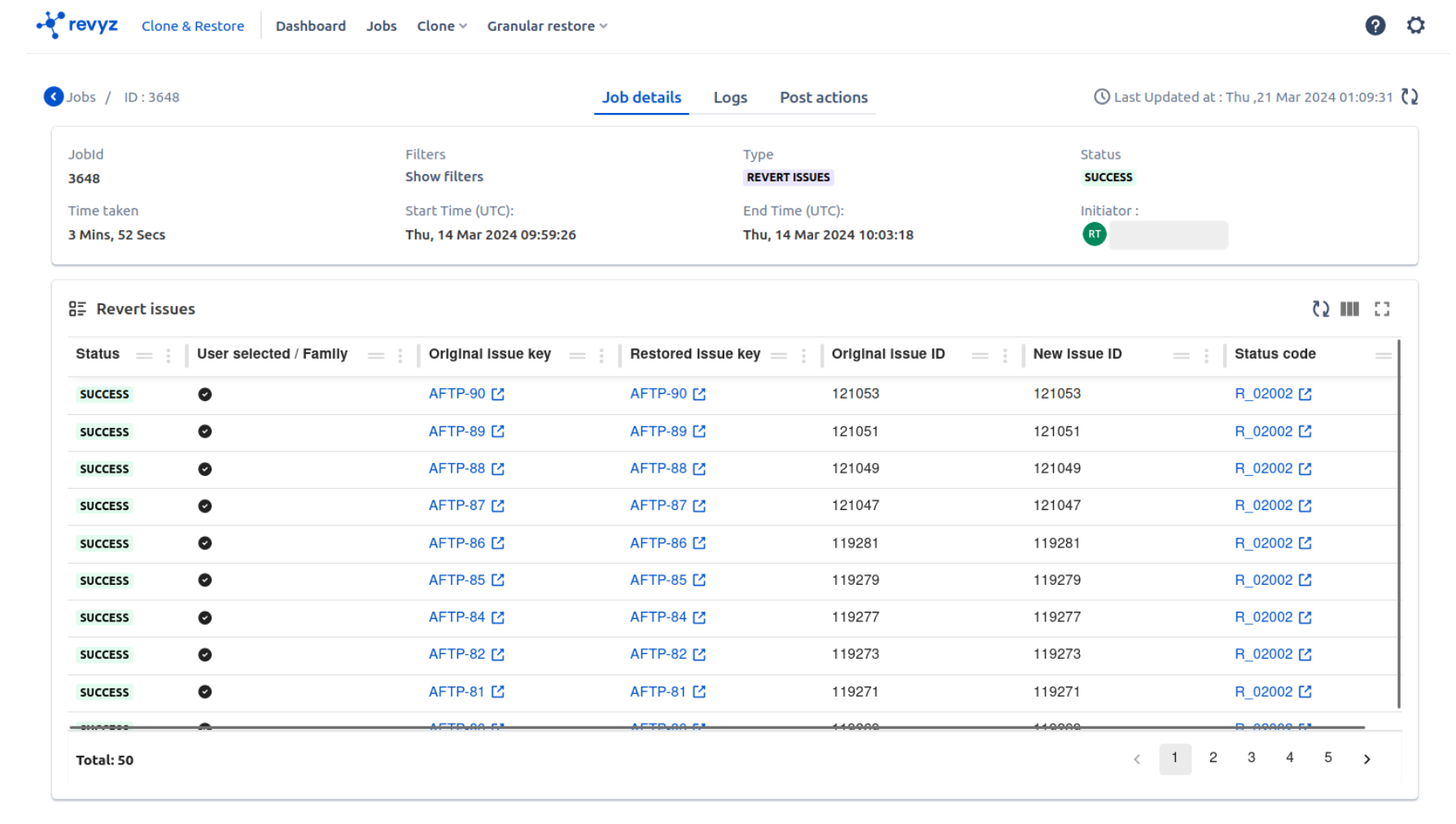Screen dimensions: 1456x824
Task: Open the Dashboard menu item
Action: pyautogui.click(x=311, y=26)
